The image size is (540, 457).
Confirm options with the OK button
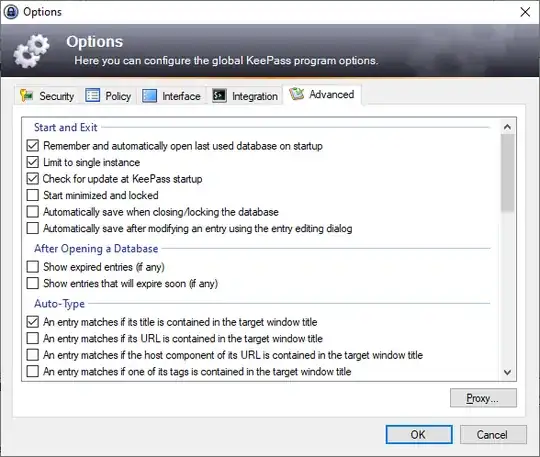point(419,435)
